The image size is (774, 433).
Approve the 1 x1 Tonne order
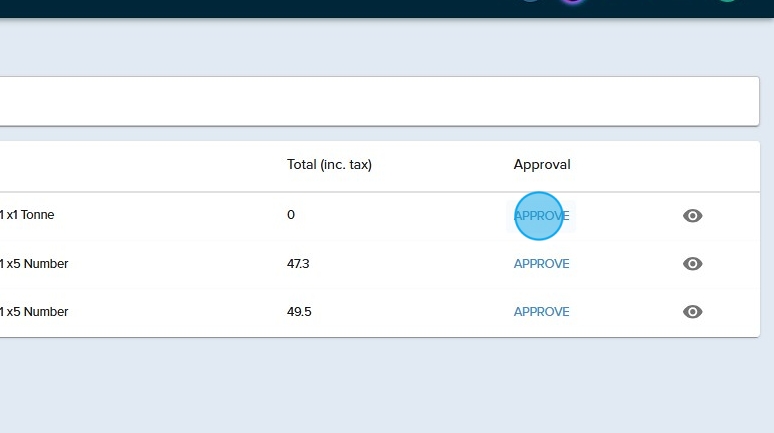coord(541,216)
